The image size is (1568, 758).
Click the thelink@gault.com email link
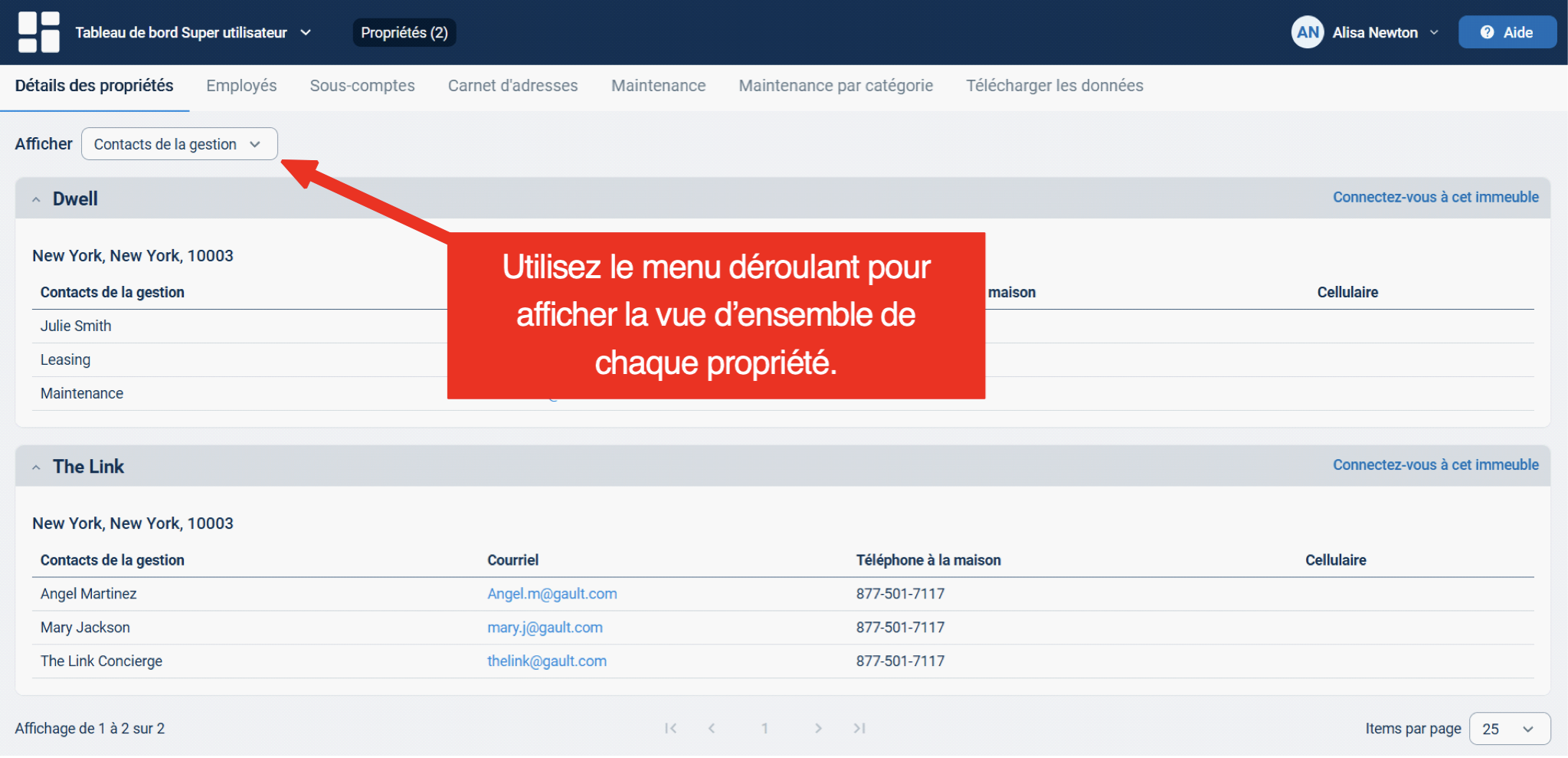click(547, 661)
